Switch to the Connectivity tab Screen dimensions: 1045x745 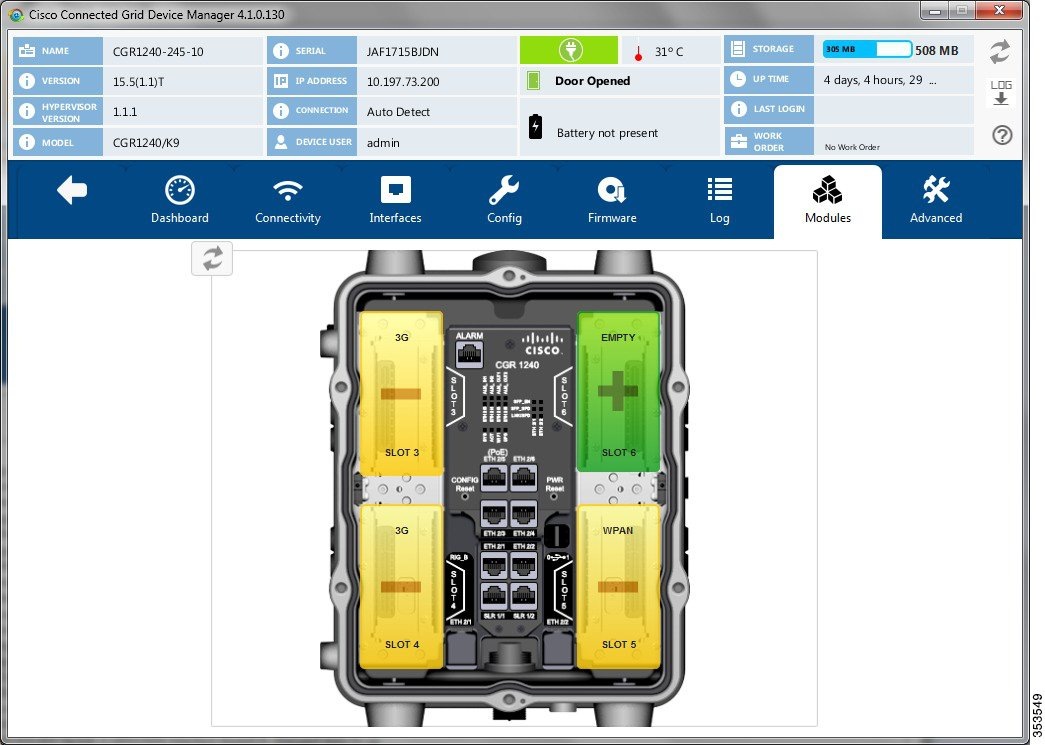click(288, 200)
